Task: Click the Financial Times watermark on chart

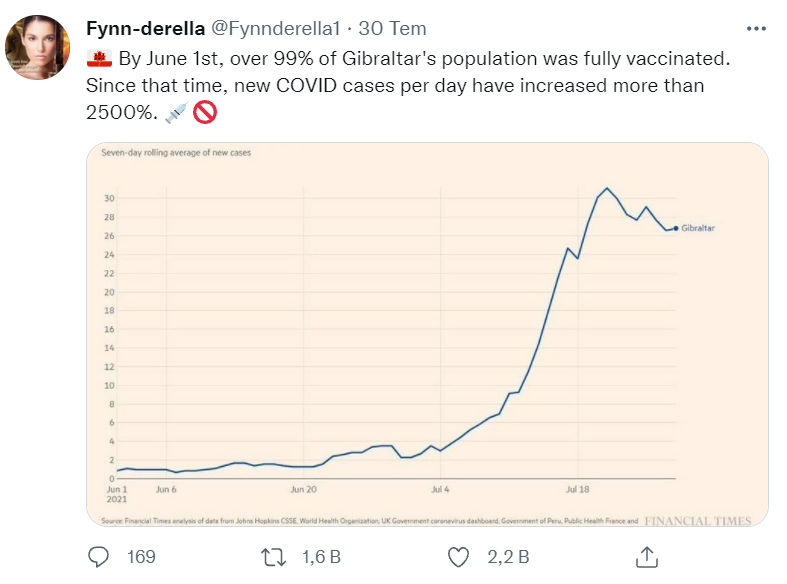Action: click(698, 521)
